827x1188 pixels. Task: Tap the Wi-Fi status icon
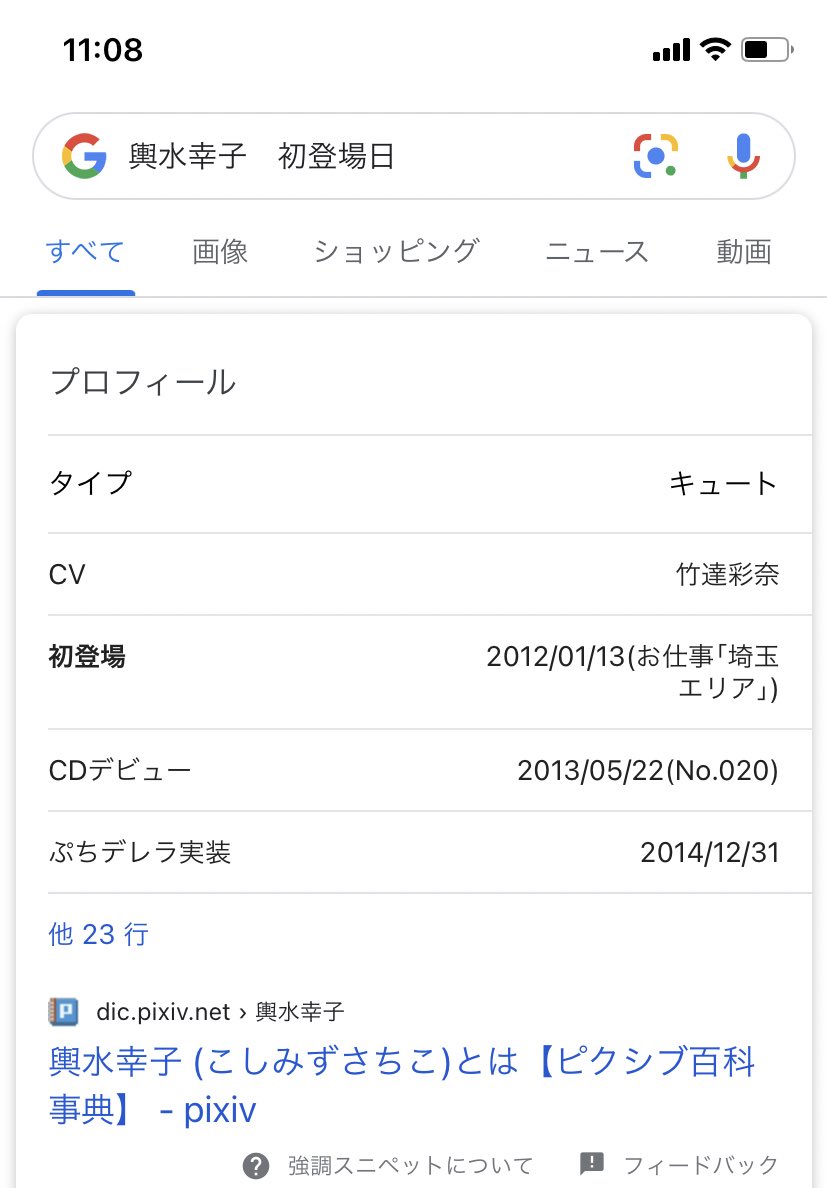pyautogui.click(x=715, y=49)
